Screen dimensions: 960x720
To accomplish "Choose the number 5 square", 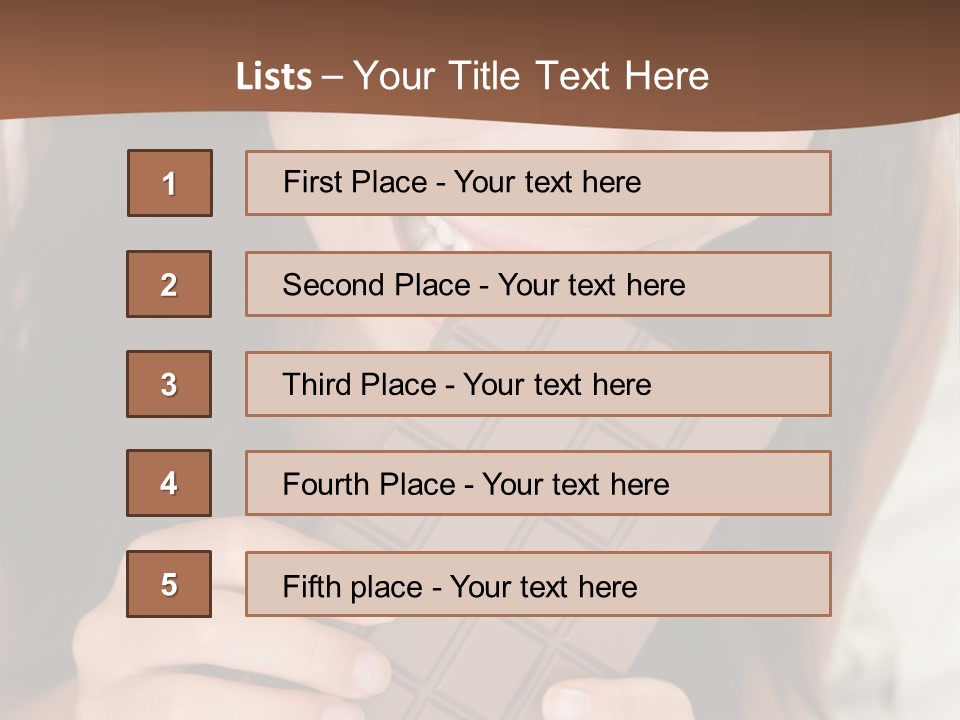I will pos(169,584).
